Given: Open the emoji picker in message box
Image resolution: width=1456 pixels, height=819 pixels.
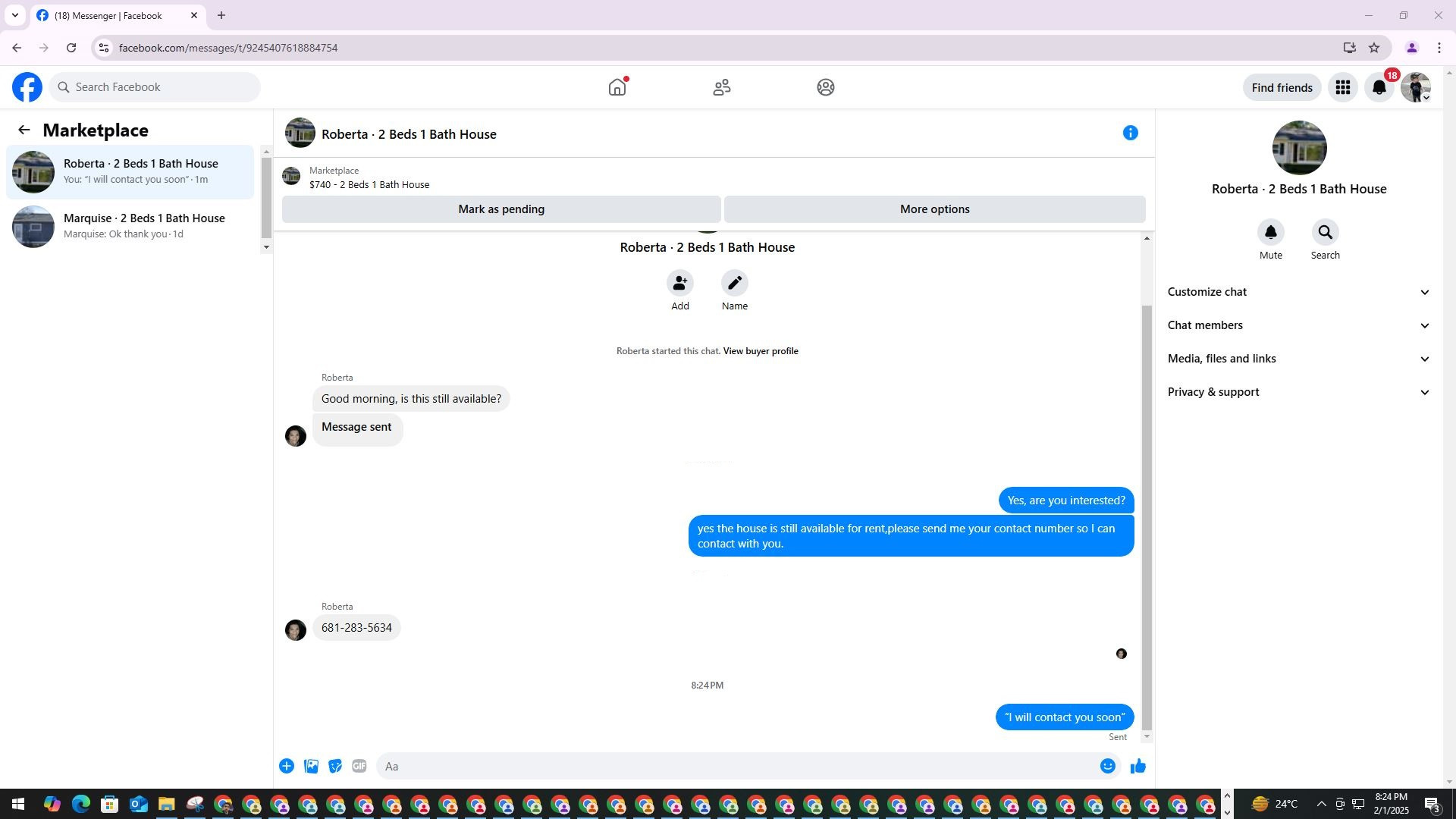Looking at the screenshot, I should (x=1107, y=767).
